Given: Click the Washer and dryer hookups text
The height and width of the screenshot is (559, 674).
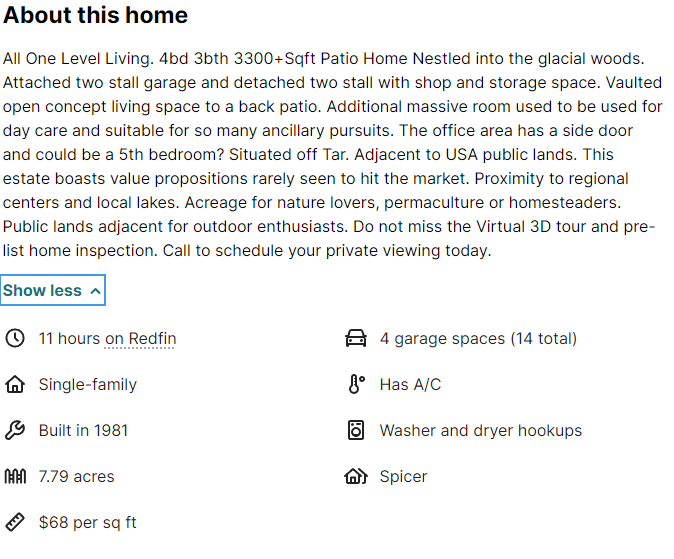Looking at the screenshot, I should coord(480,430).
